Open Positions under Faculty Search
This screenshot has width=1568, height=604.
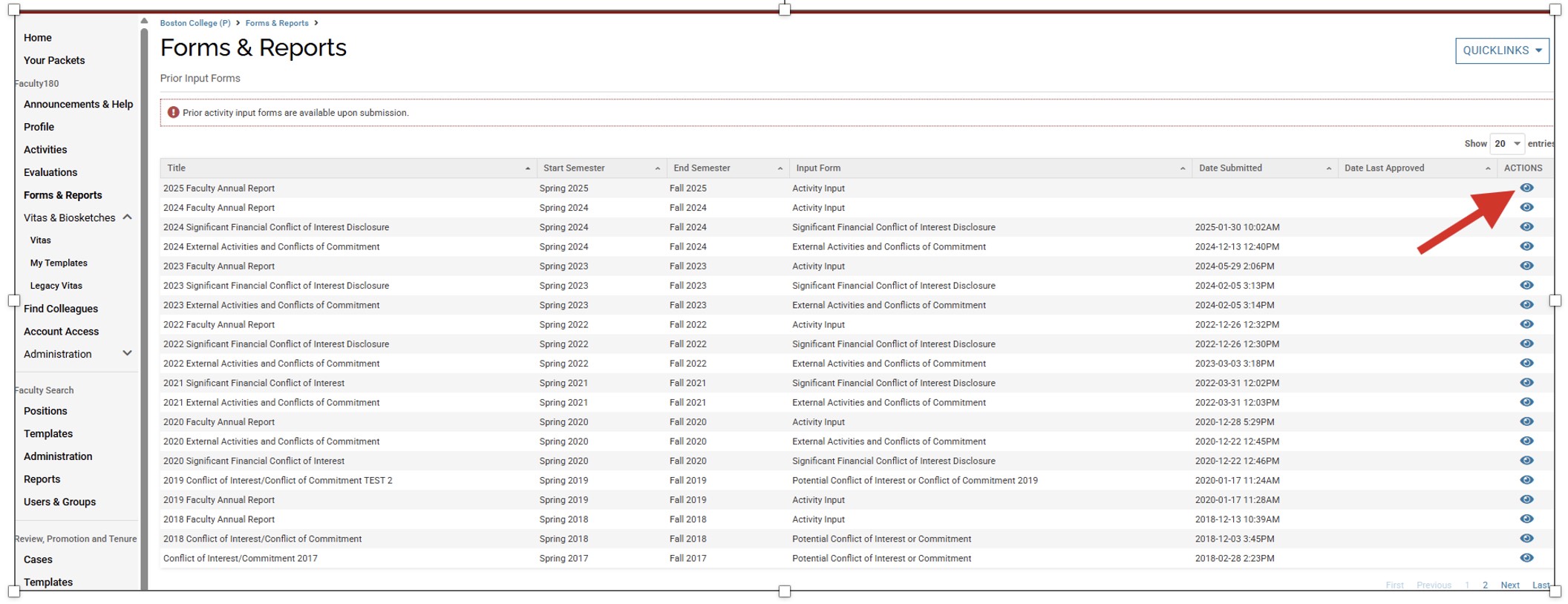45,411
